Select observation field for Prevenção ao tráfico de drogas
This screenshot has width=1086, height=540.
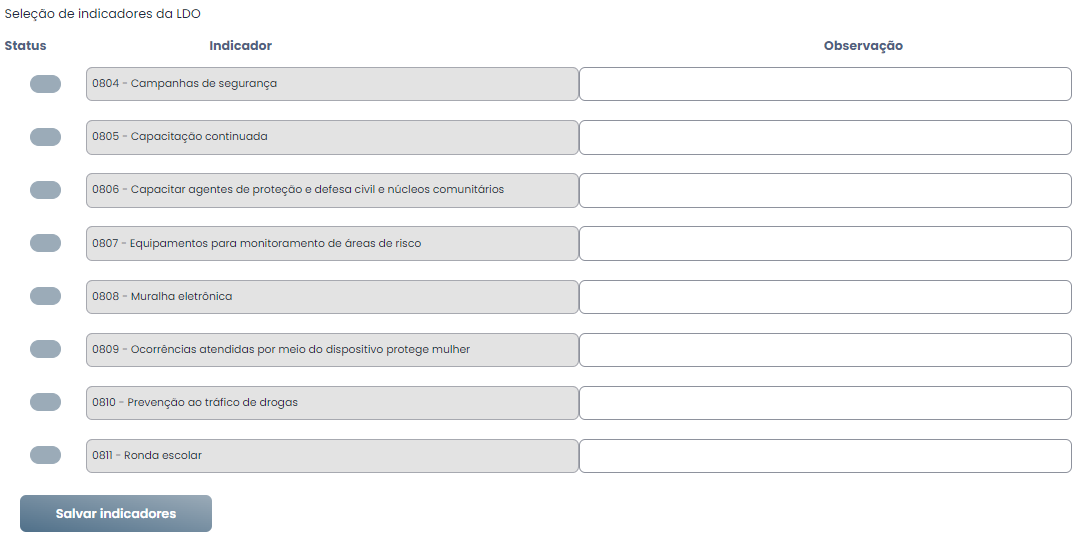825,402
